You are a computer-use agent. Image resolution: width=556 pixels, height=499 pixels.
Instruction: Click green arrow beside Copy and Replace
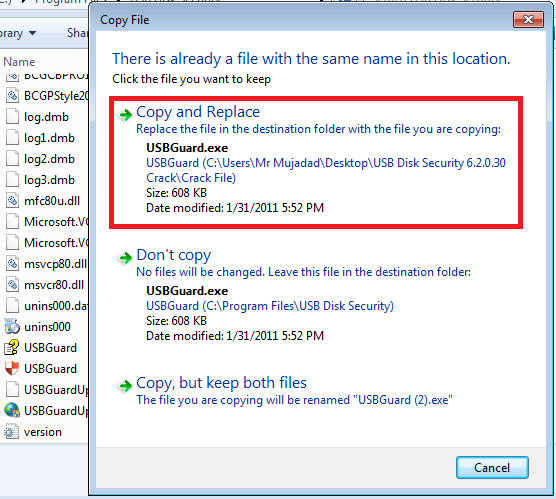coord(126,115)
